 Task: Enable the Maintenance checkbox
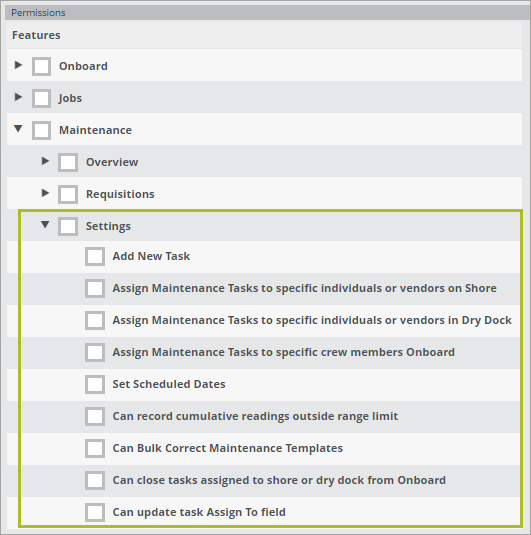click(41, 130)
